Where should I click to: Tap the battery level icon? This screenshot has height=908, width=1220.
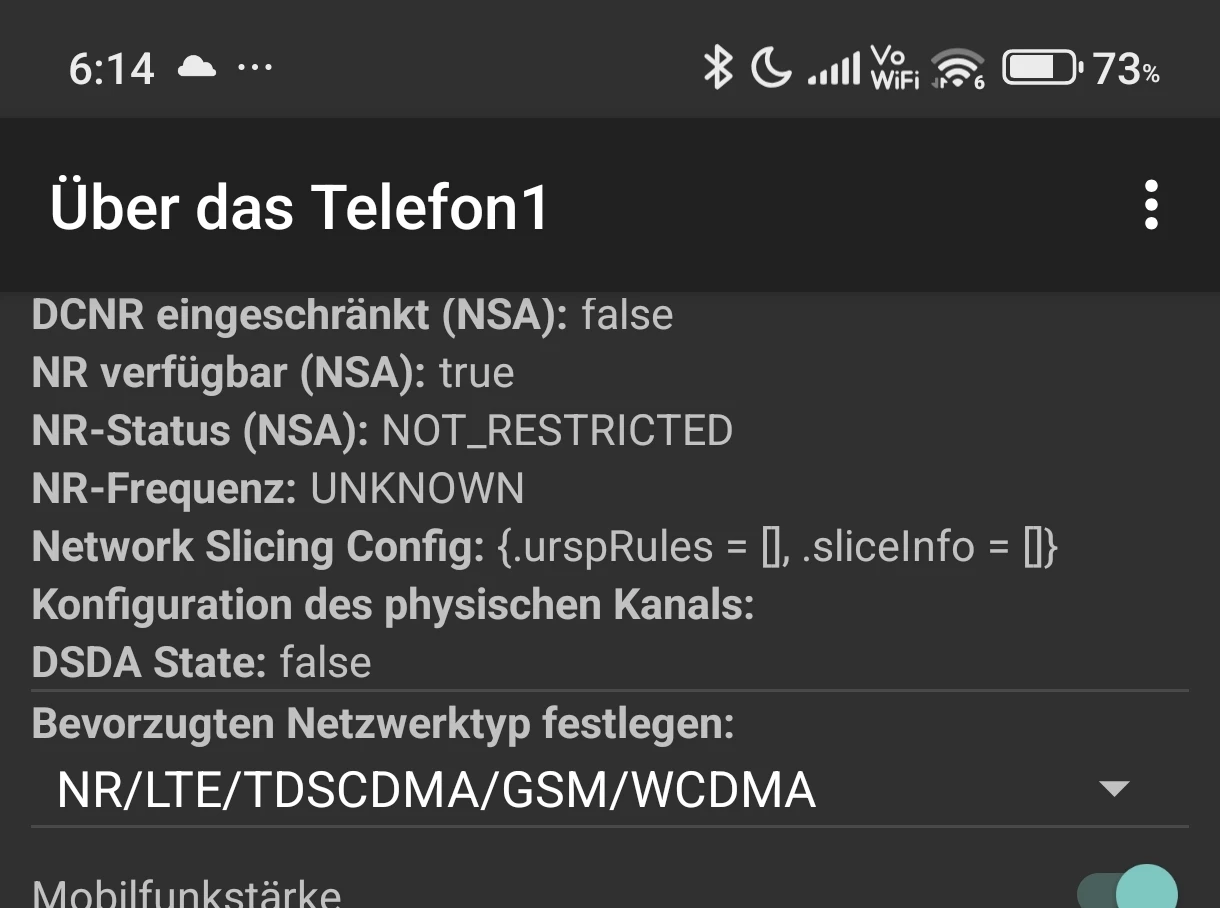tap(1042, 69)
